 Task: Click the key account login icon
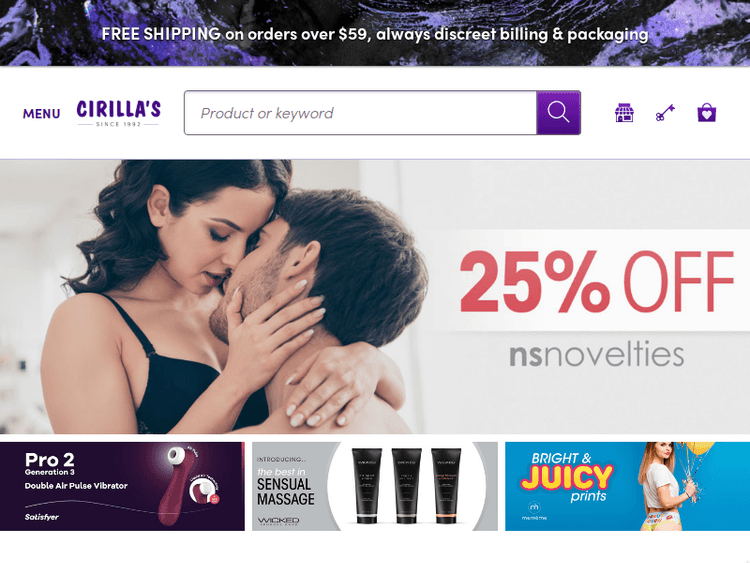click(665, 113)
